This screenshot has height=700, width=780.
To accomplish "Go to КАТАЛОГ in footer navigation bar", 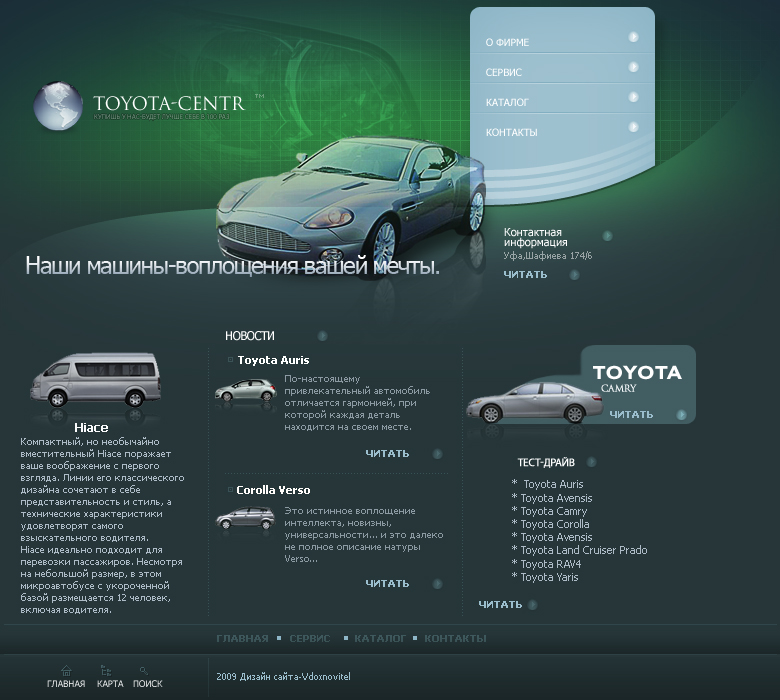I will [x=380, y=638].
